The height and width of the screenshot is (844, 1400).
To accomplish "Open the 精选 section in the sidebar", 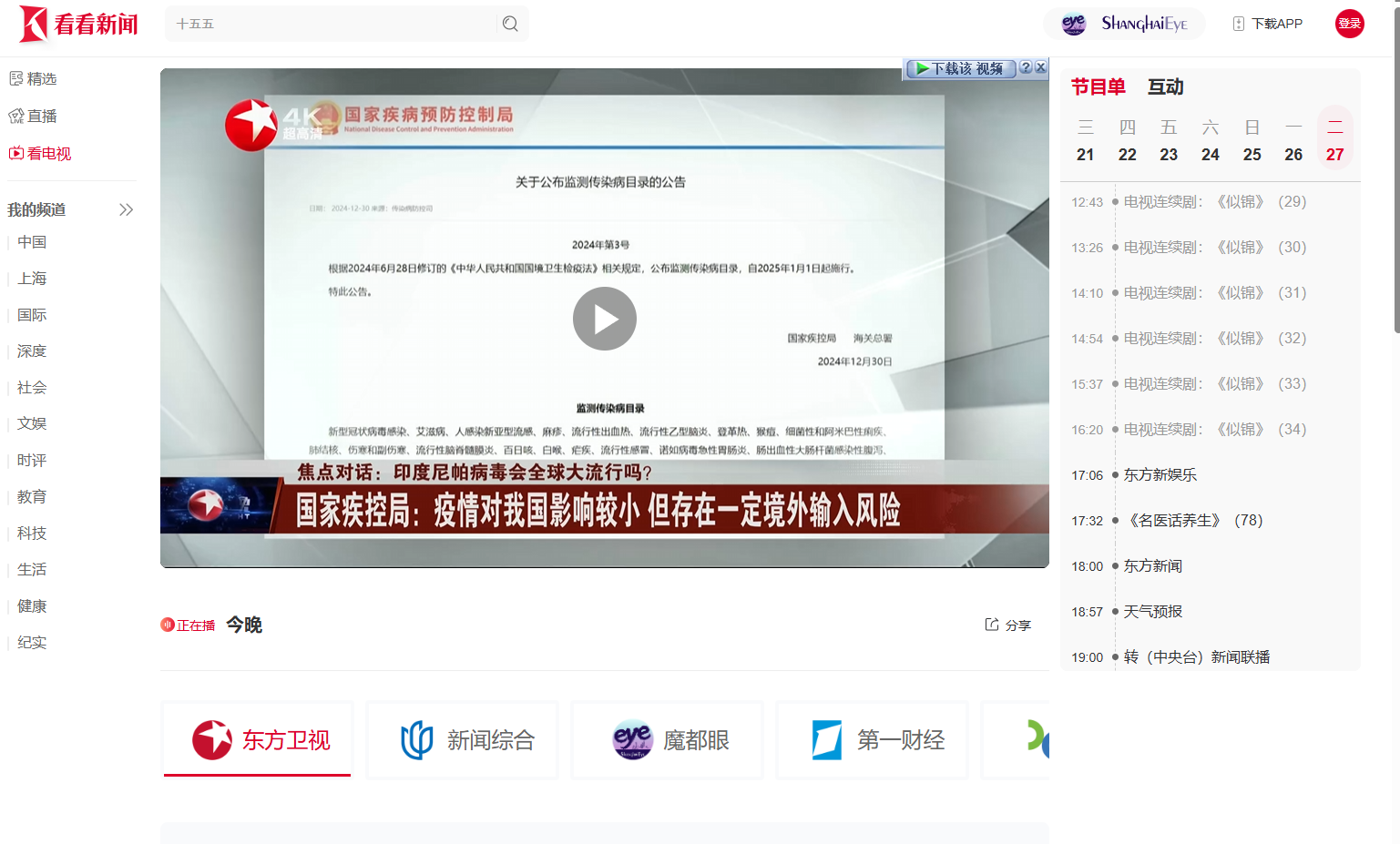I will coord(33,78).
